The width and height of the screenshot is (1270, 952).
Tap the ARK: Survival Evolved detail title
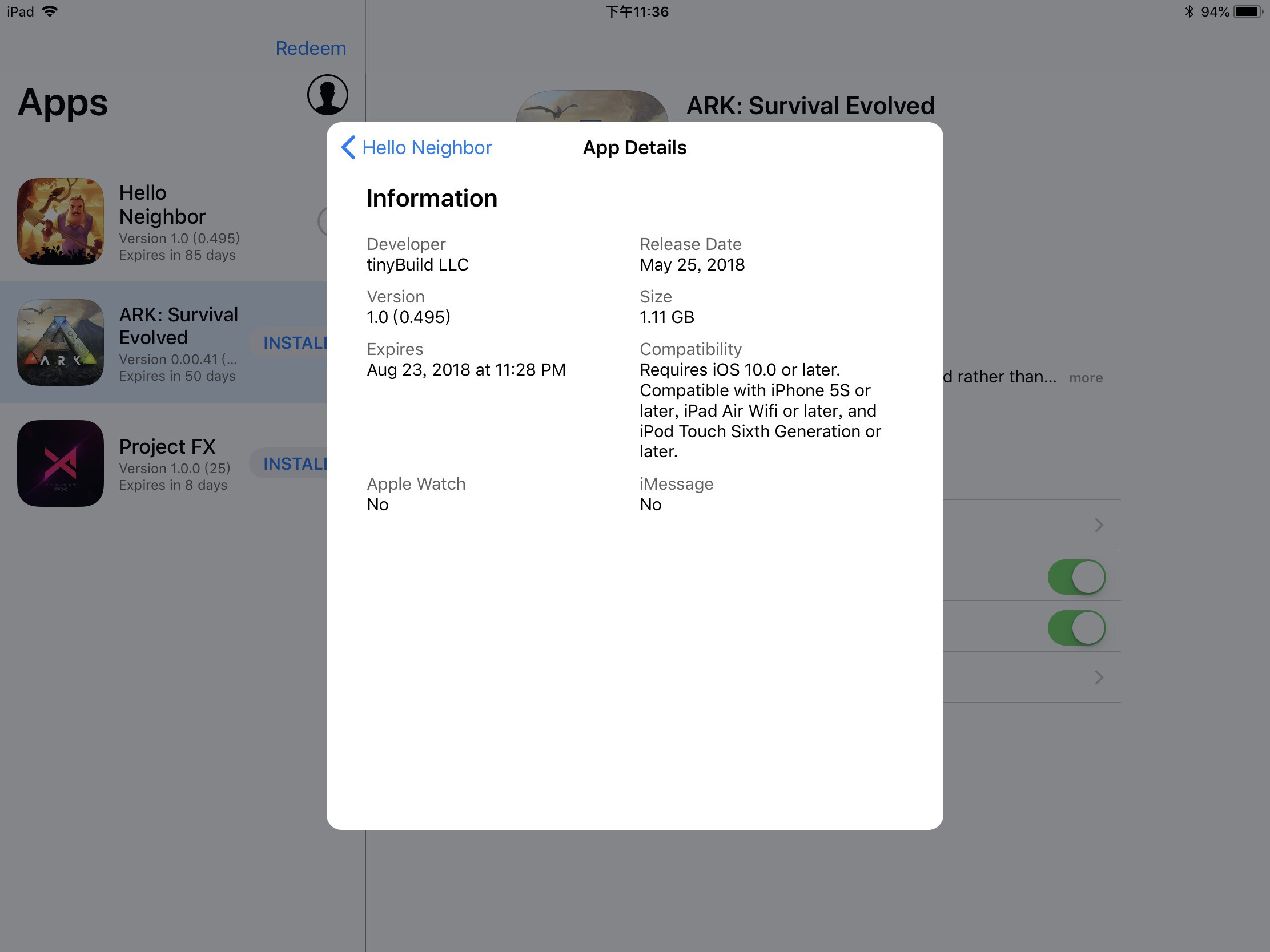point(810,106)
